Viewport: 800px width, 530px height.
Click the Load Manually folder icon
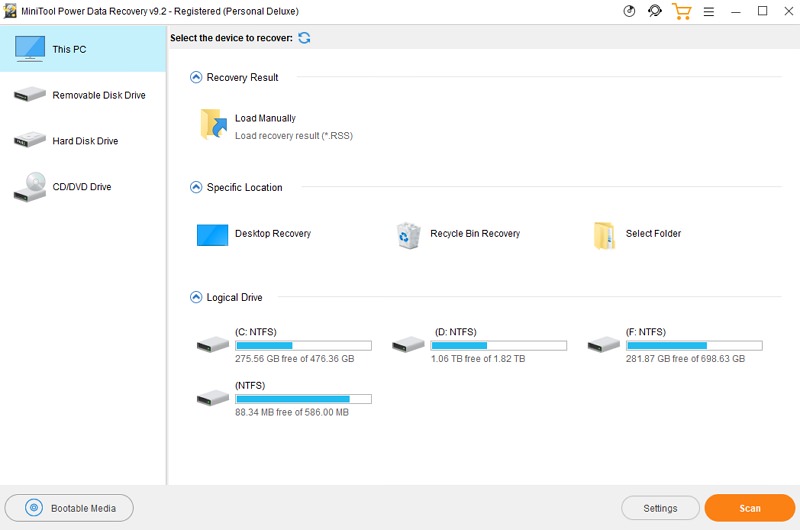point(213,124)
